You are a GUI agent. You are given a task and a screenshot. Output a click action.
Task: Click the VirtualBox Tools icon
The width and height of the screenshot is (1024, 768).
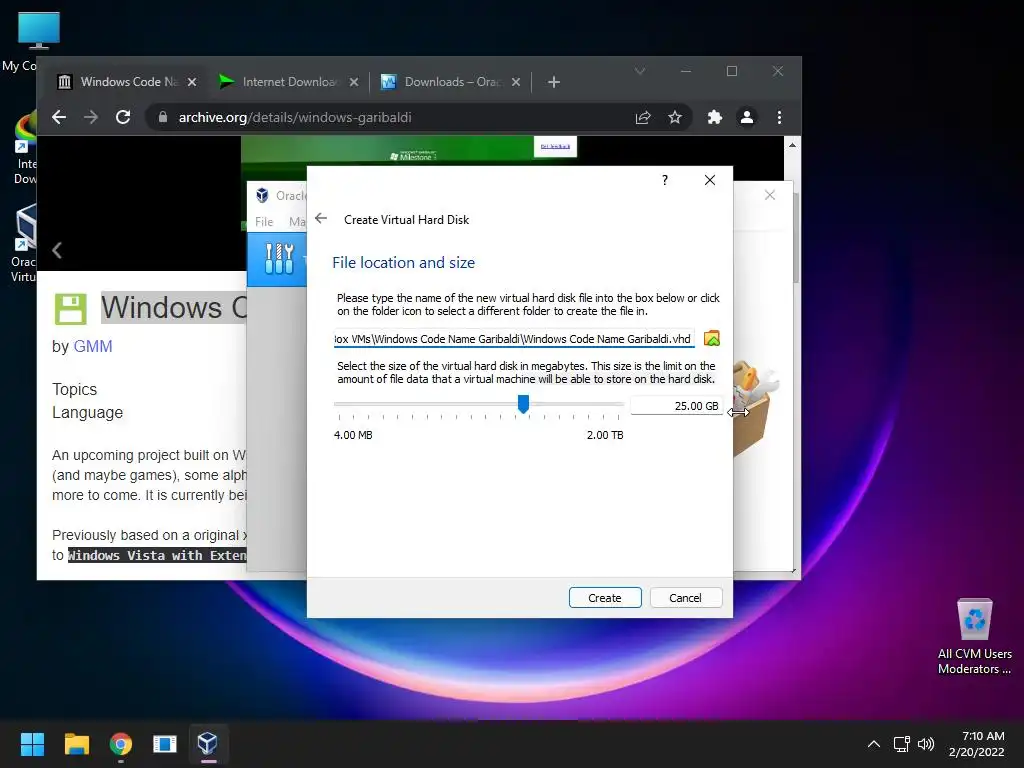pyautogui.click(x=279, y=258)
